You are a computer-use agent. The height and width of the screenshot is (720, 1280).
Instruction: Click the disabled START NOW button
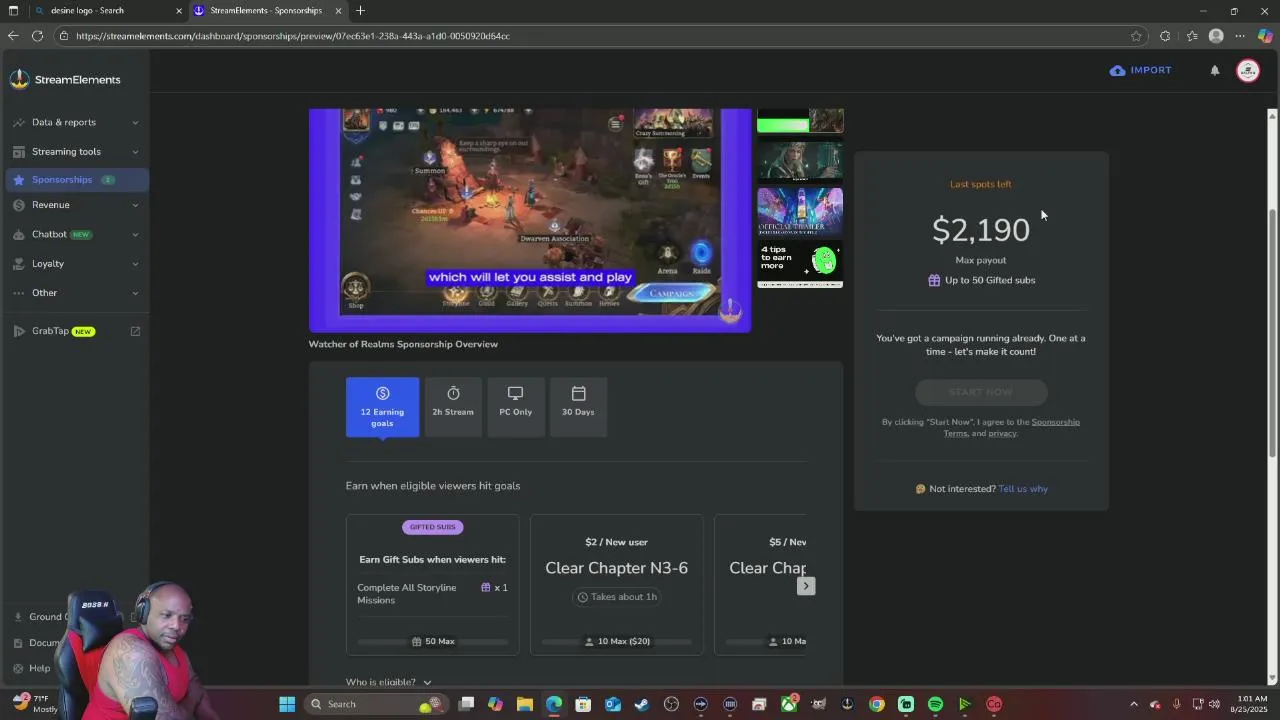(x=981, y=392)
